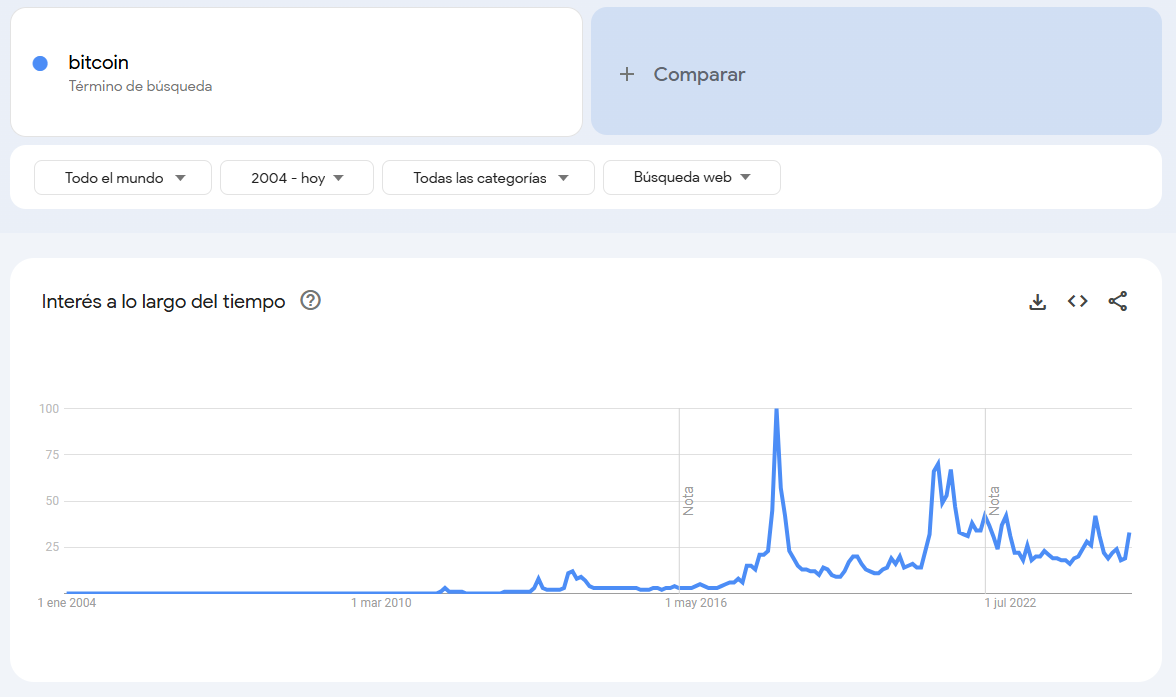This screenshot has height=697, width=1176.
Task: Open the 2004 - hoy date range dropdown
Action: [297, 178]
